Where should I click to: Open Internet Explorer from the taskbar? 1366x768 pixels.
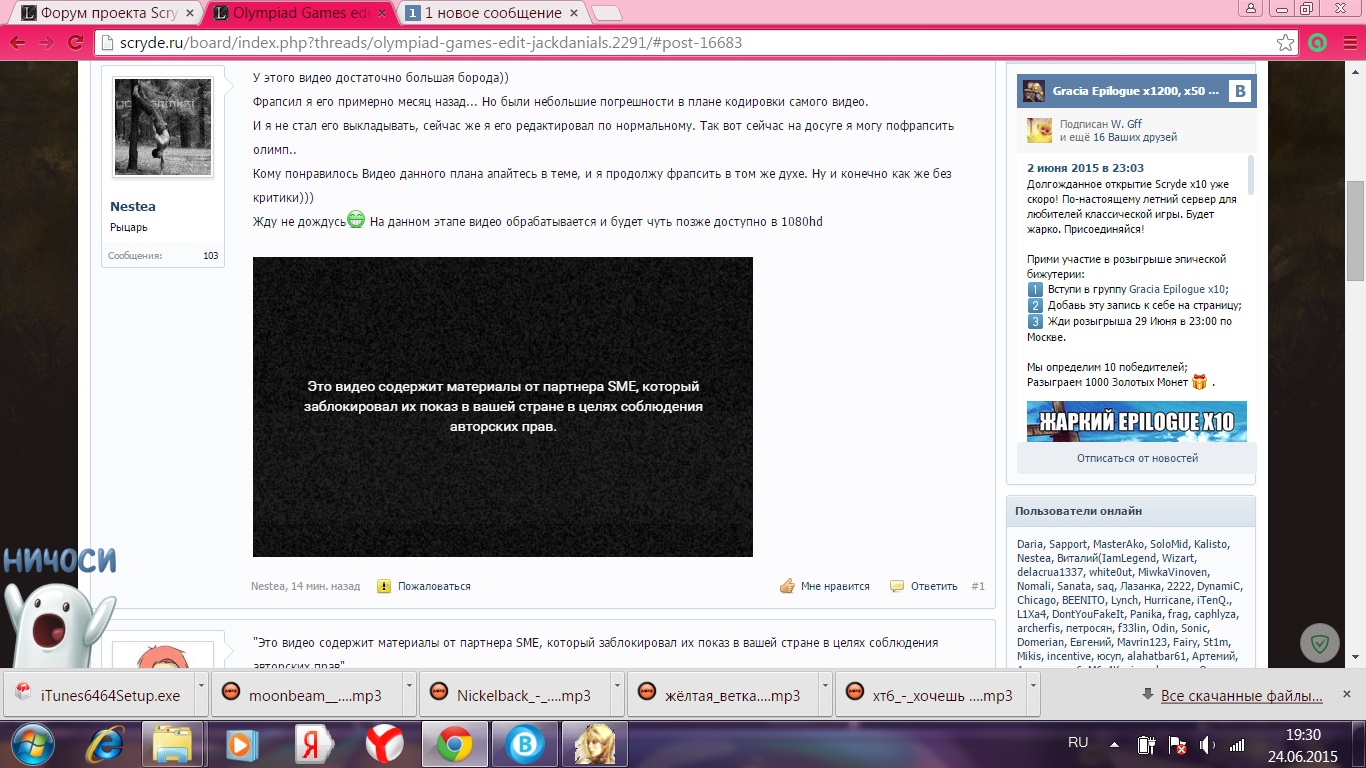point(105,745)
